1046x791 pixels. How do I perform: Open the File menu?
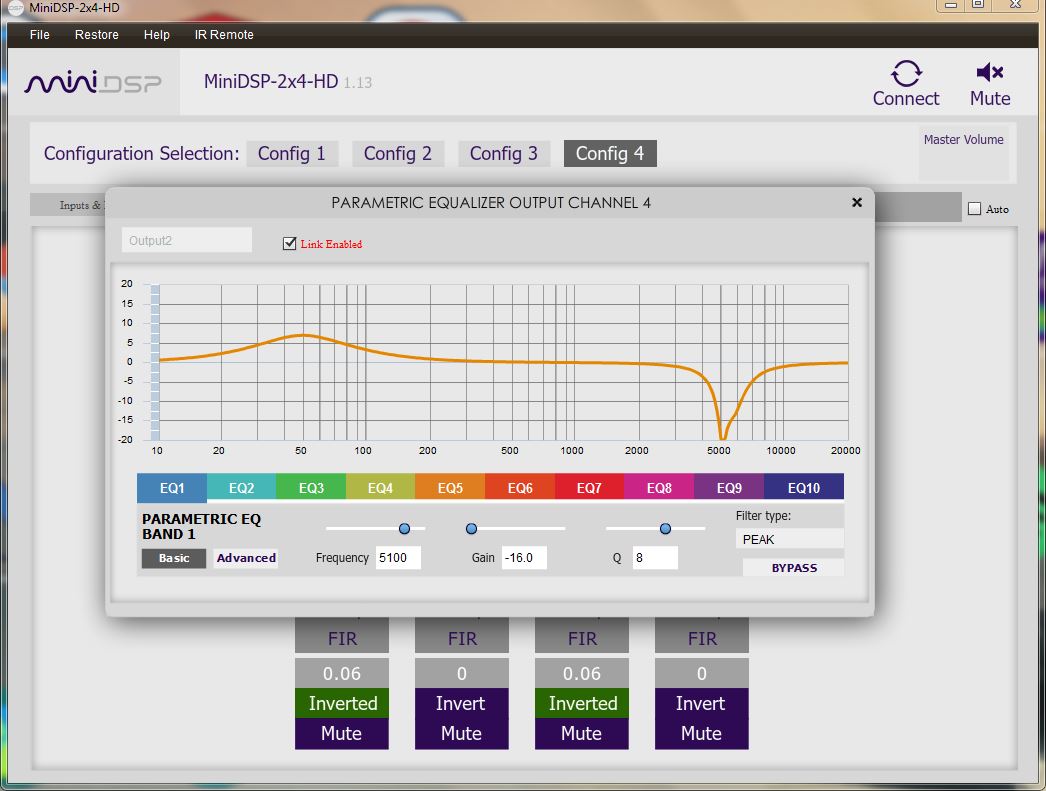click(x=39, y=35)
